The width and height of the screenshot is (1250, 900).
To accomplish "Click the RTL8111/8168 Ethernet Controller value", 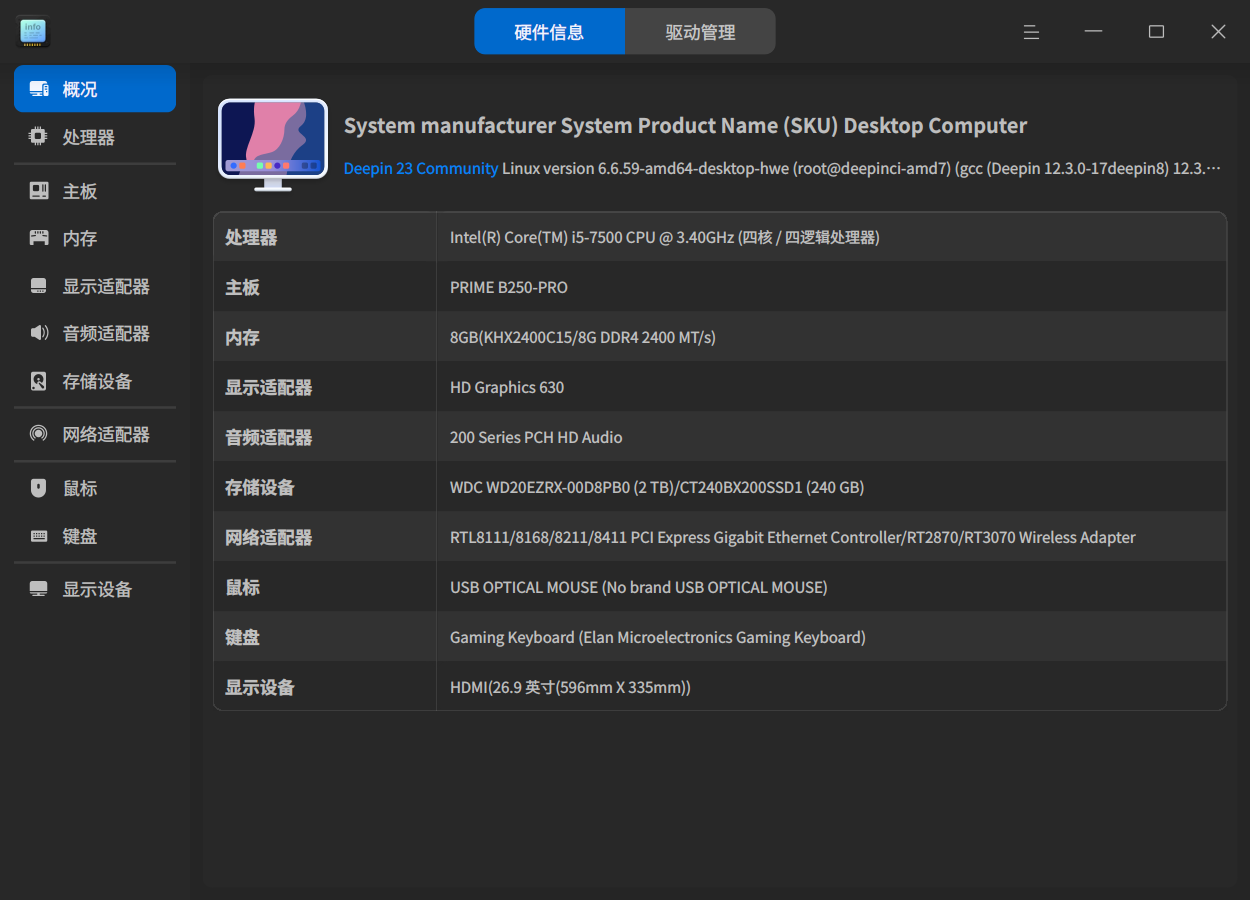I will (793, 537).
